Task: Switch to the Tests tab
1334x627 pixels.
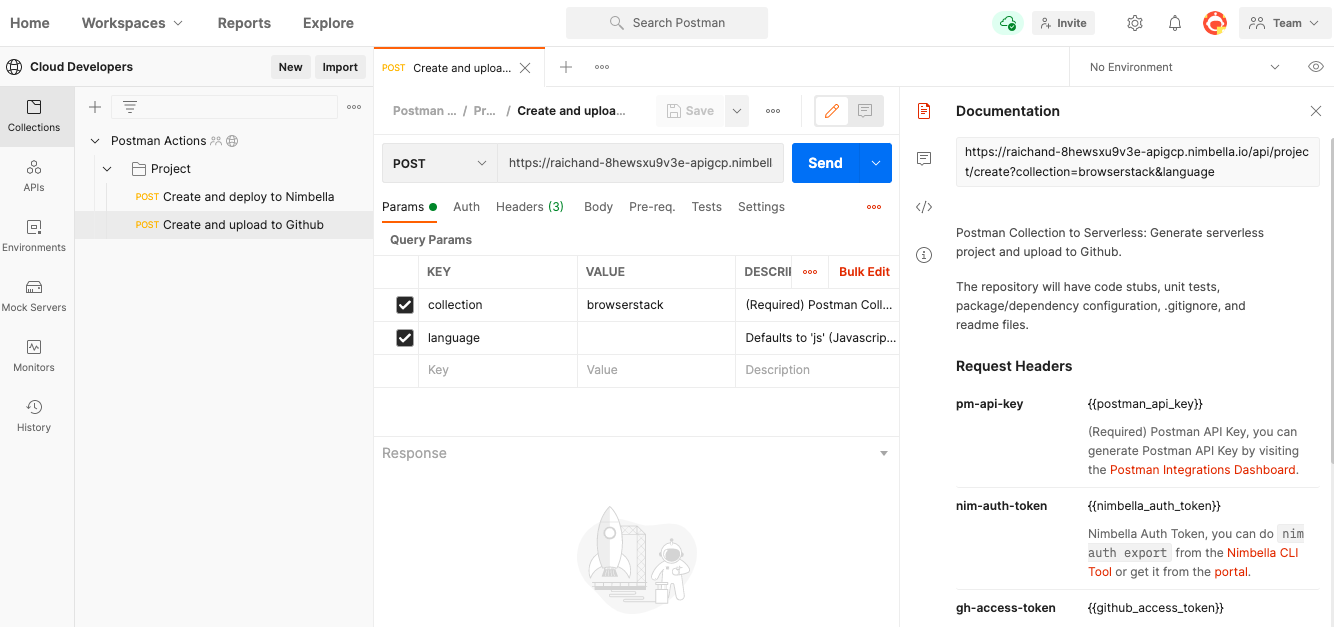Action: coord(706,207)
